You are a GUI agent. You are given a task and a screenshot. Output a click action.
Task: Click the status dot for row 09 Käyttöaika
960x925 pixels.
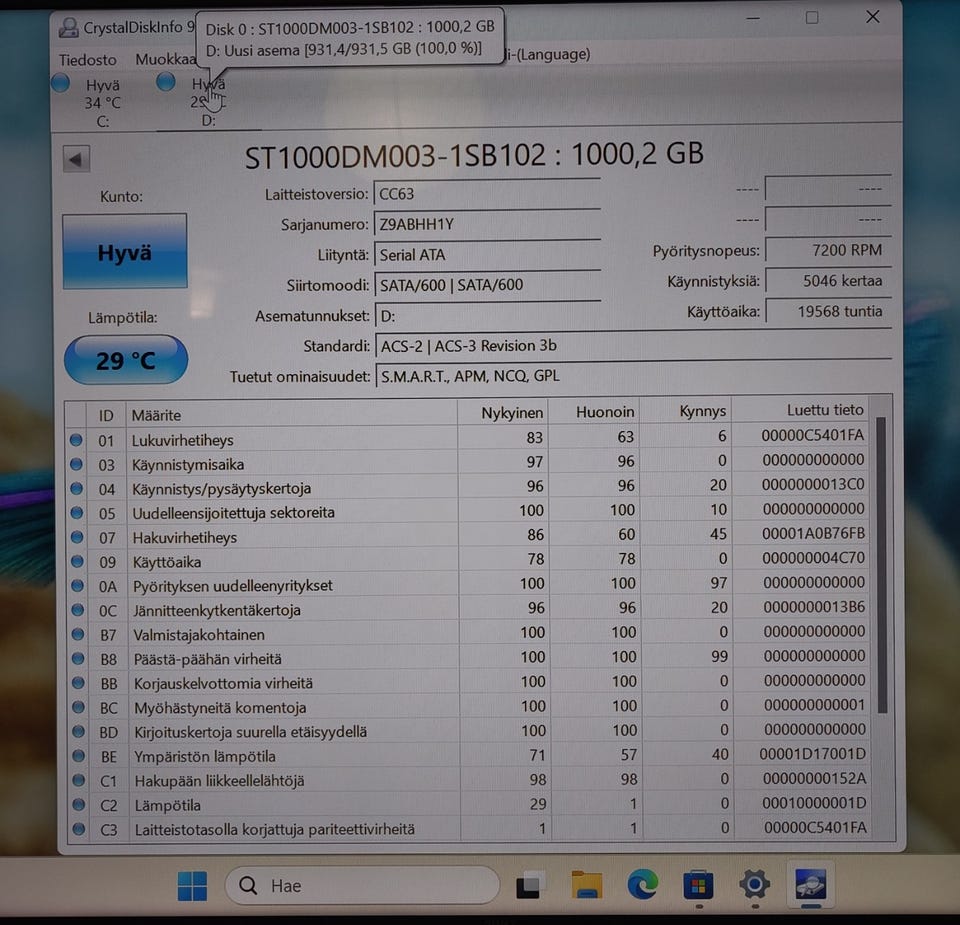coord(77,561)
